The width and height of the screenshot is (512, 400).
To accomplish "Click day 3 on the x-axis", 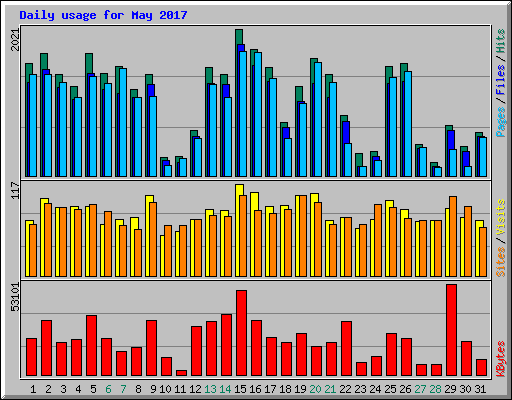I will click(x=63, y=389).
